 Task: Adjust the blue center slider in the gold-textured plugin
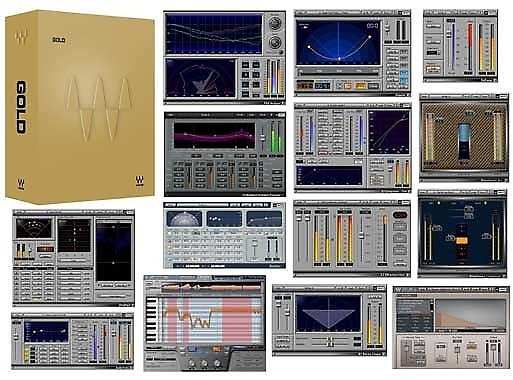(x=464, y=141)
